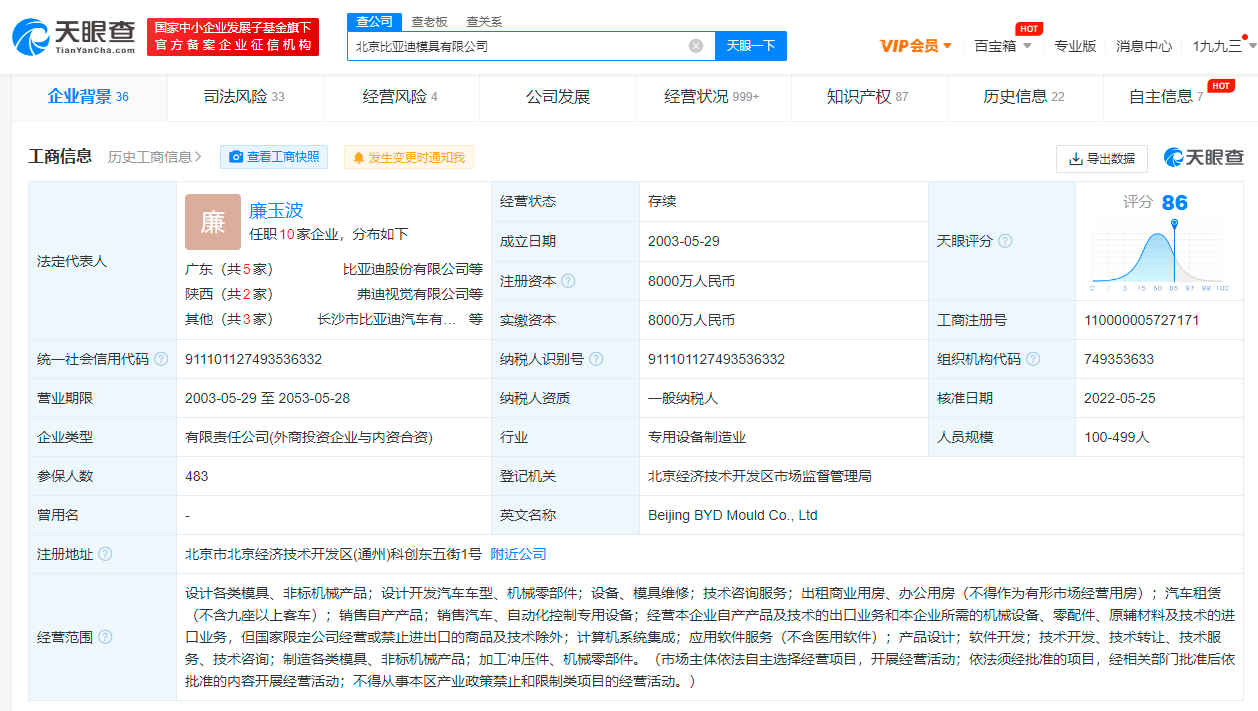Click the 成立日期 value 2003-05-29
The image size is (1258, 711).
684,241
